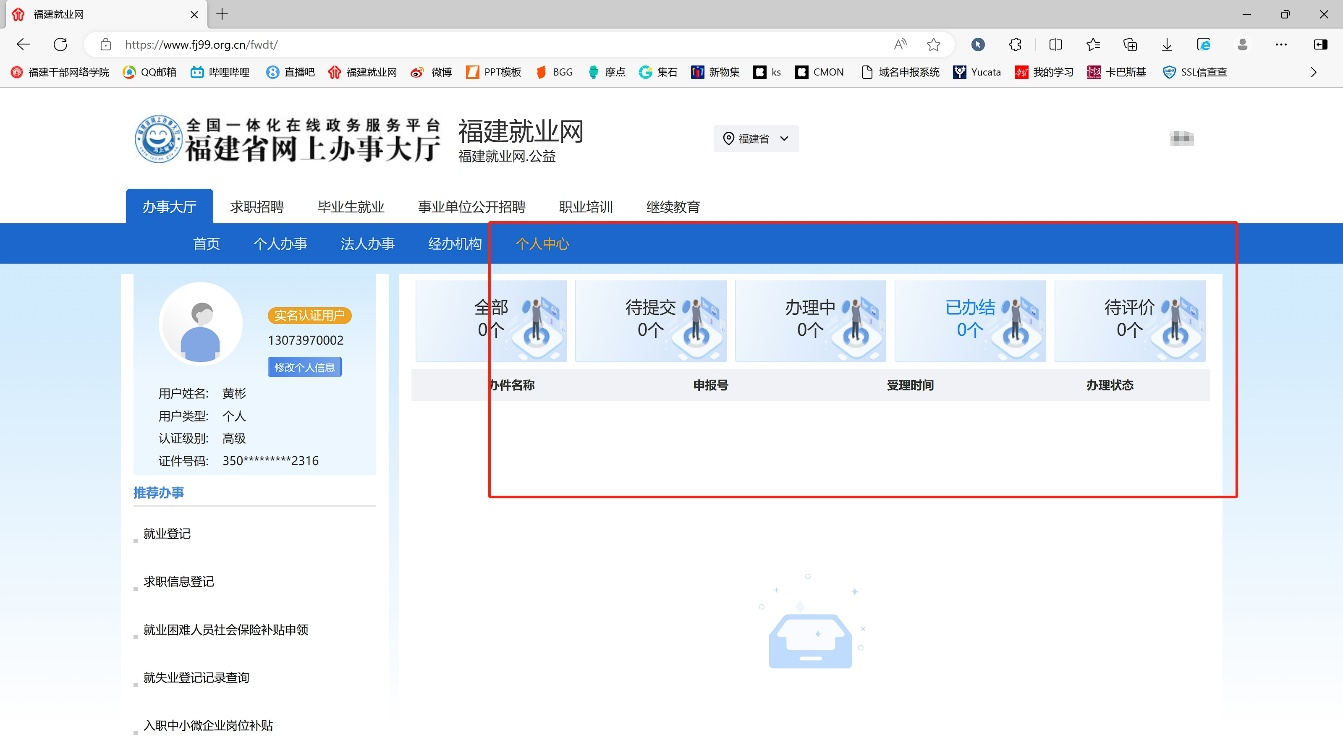Switch to the 求职招聘 tab
This screenshot has width=1343, height=740.
click(258, 207)
